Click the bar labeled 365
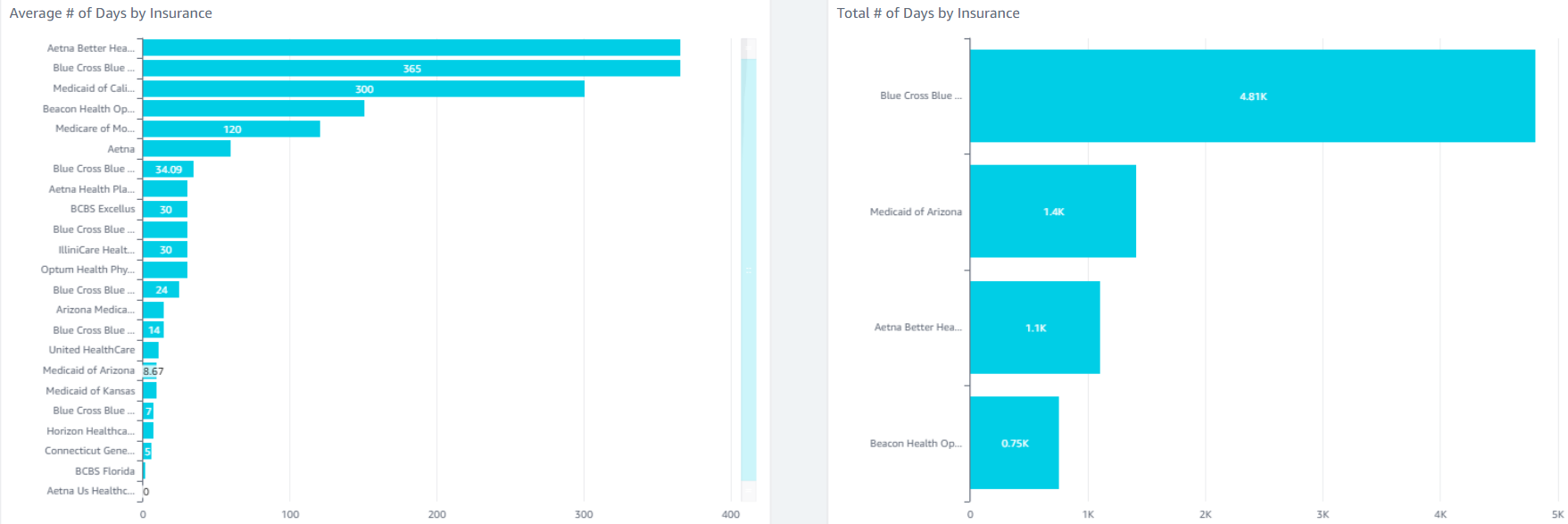Viewport: 1568px width, 524px height. [x=411, y=69]
